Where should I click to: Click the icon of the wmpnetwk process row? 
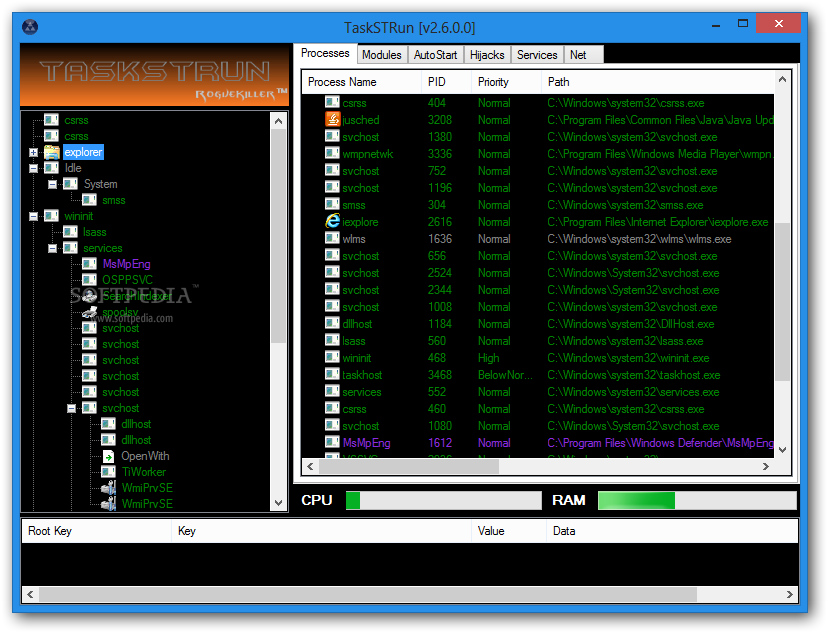click(332, 153)
